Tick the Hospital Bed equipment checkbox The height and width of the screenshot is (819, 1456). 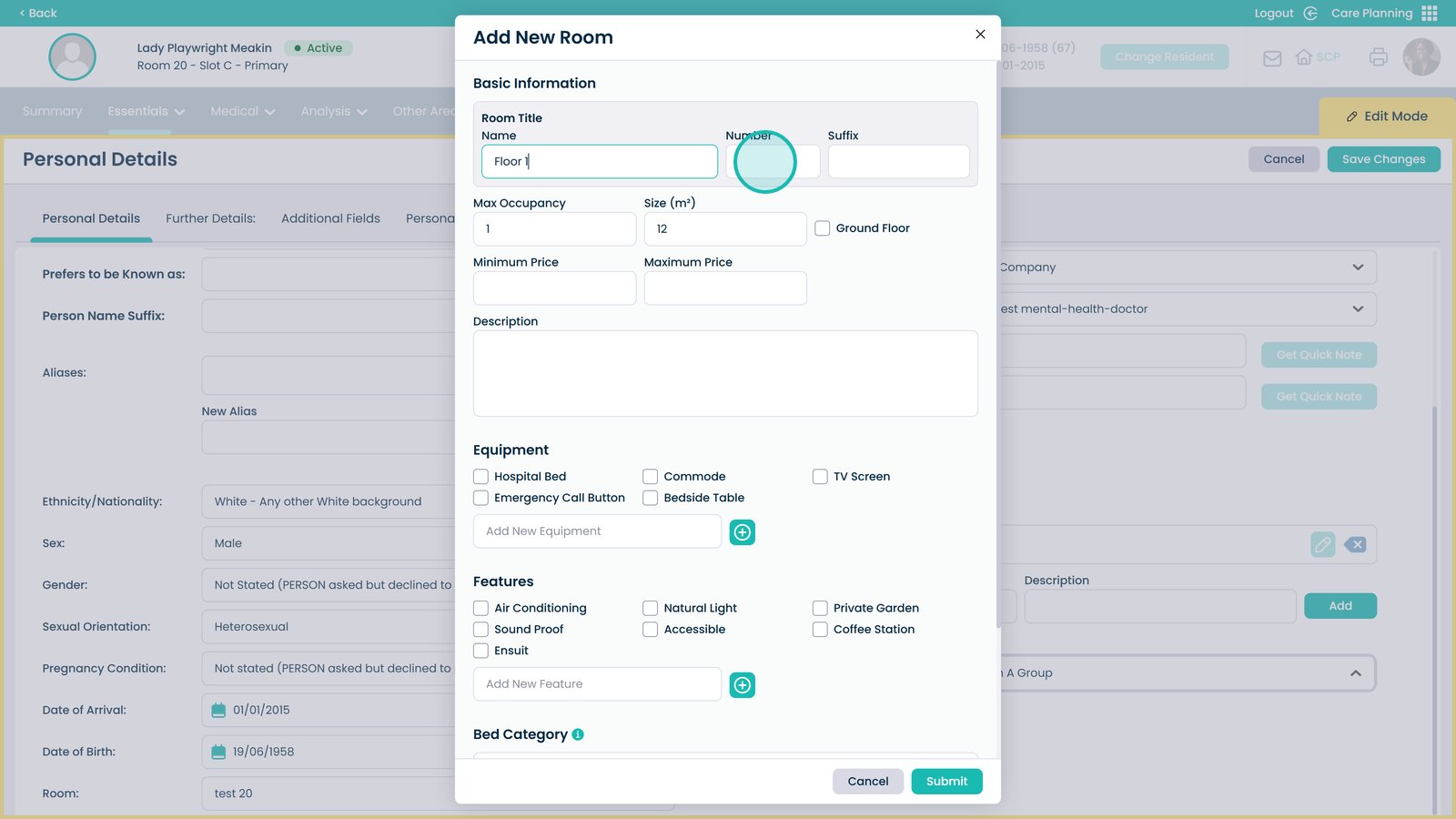tap(480, 477)
